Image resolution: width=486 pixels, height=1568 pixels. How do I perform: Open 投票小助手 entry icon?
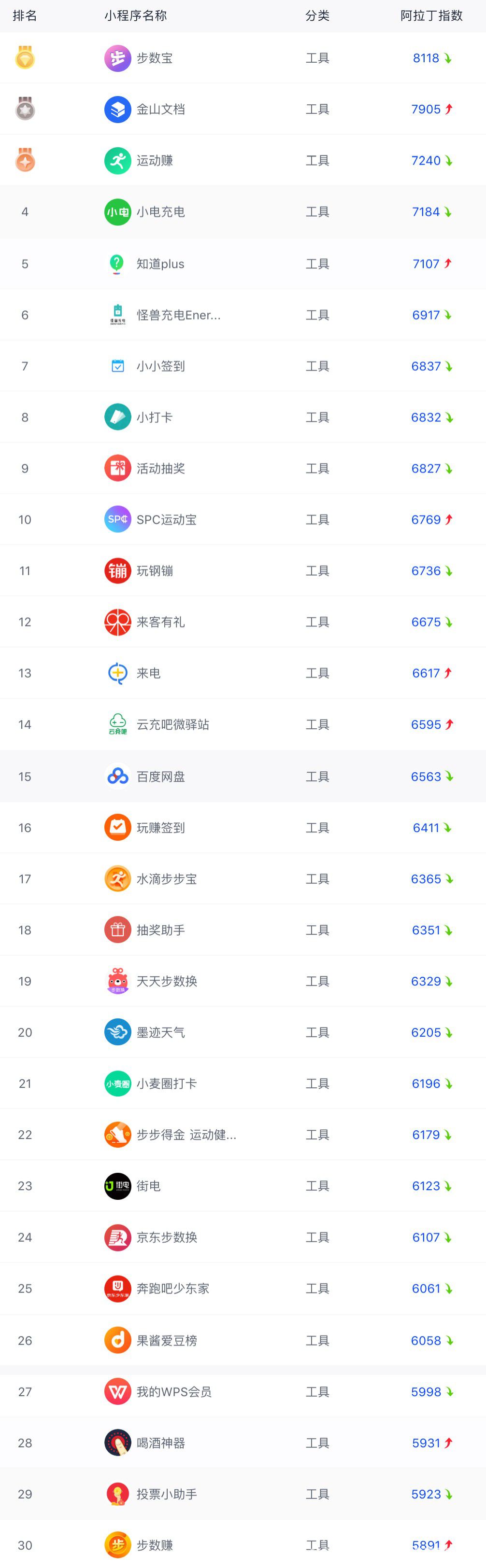[117, 1494]
